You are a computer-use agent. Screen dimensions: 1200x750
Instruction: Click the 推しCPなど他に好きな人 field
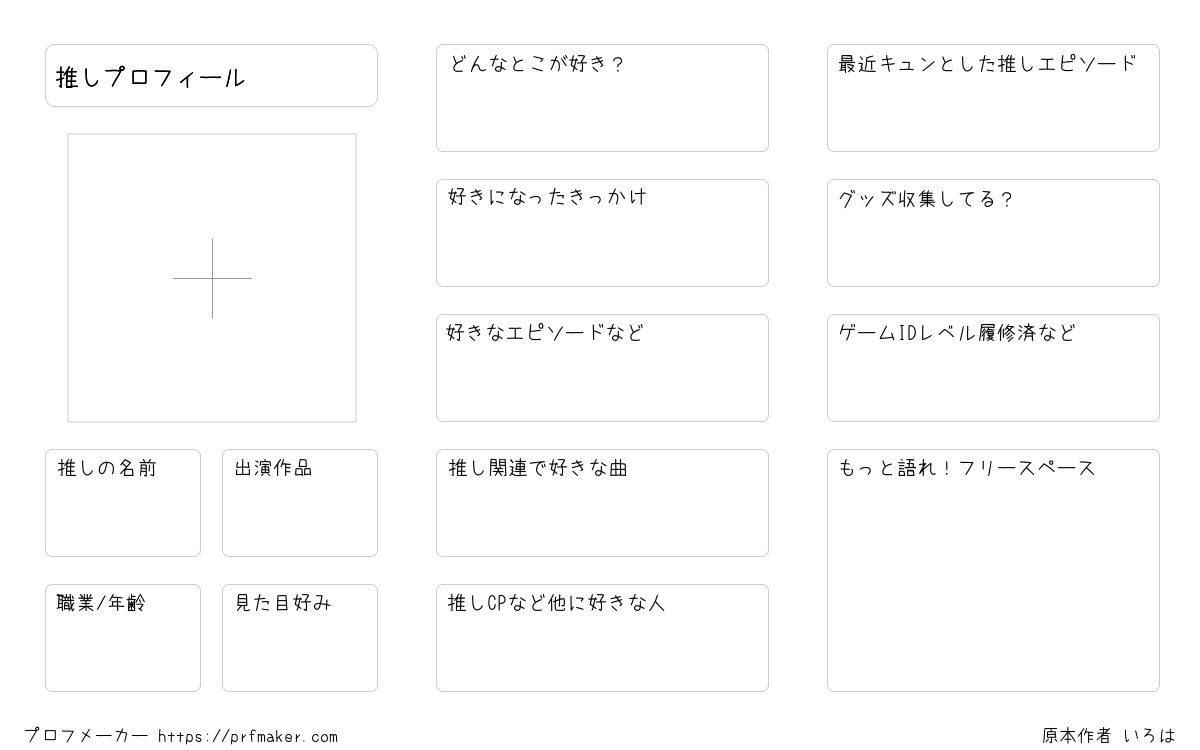[x=602, y=638]
